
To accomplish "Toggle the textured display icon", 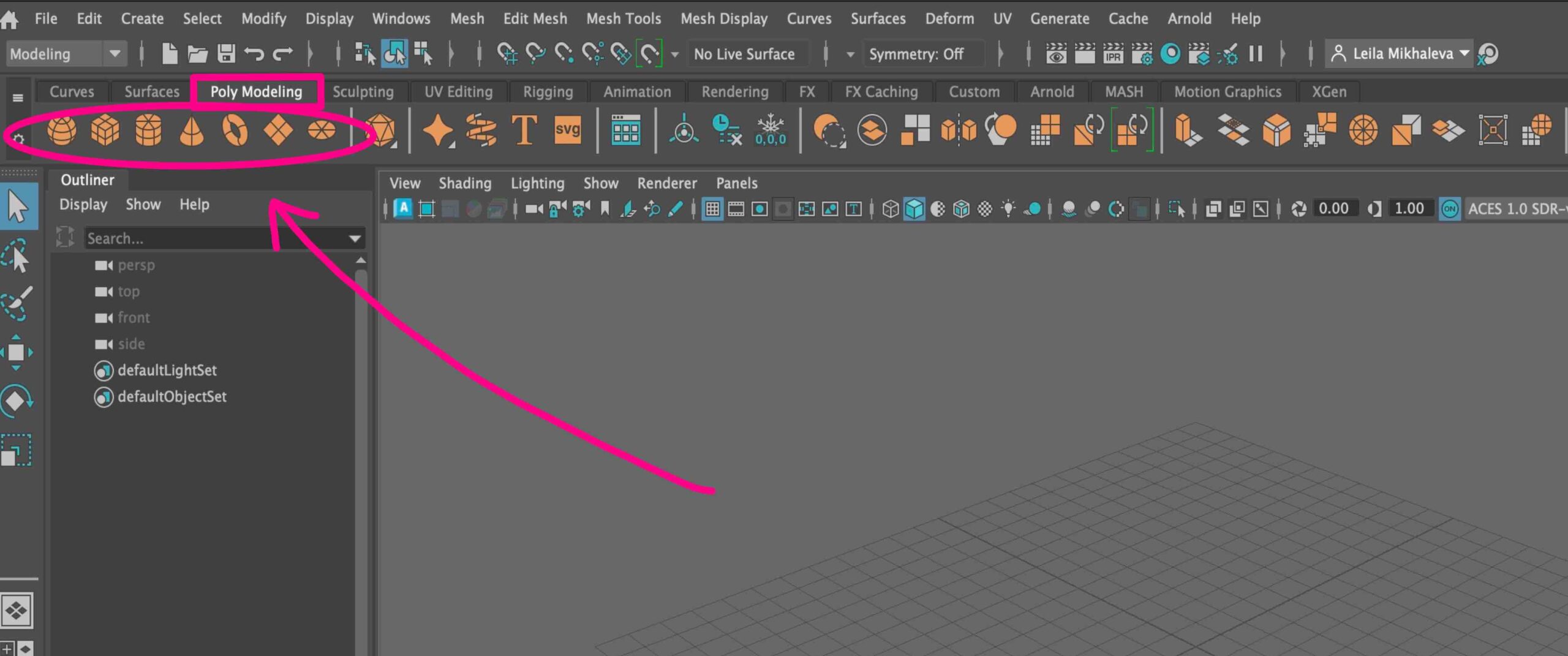I will (984, 209).
